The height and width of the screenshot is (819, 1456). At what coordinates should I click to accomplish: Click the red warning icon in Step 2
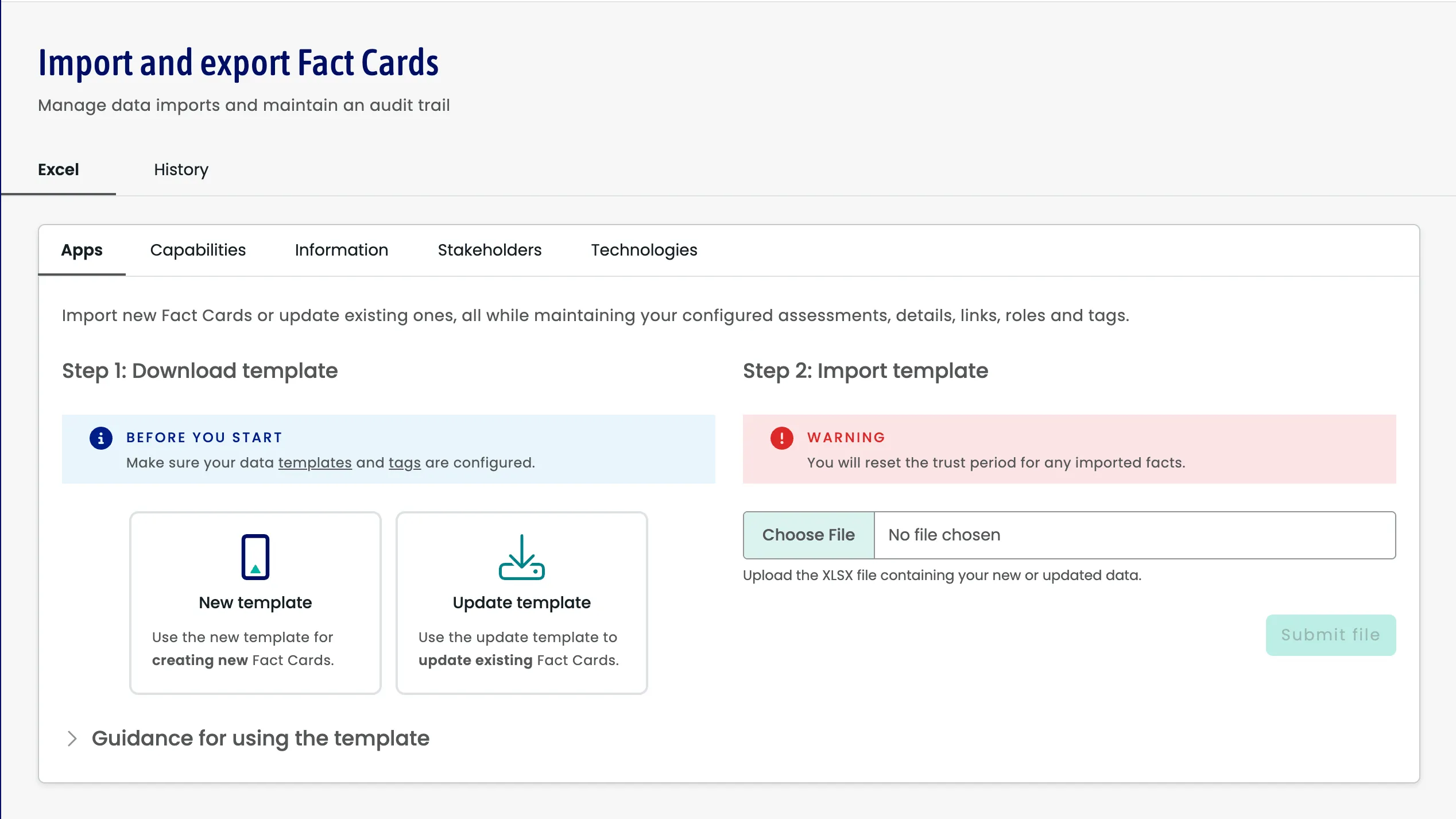pos(781,438)
